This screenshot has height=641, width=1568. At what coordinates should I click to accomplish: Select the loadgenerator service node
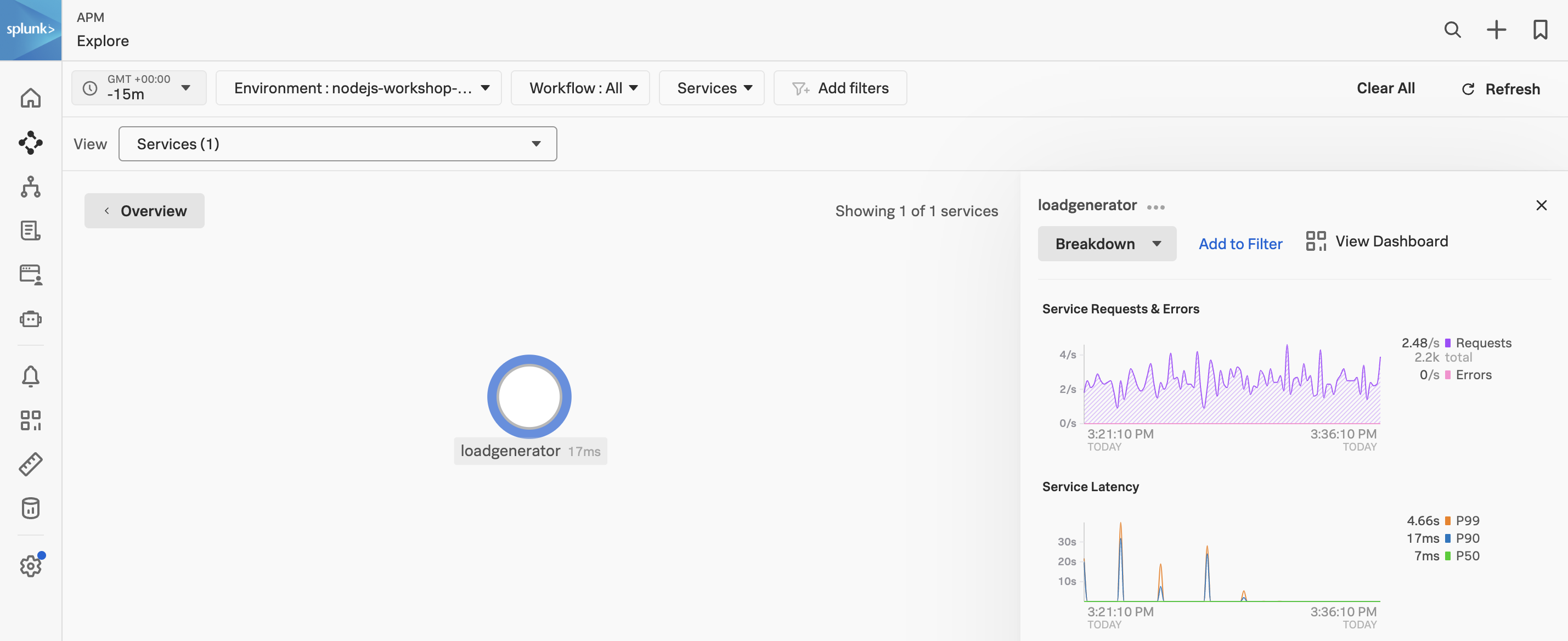tap(529, 396)
